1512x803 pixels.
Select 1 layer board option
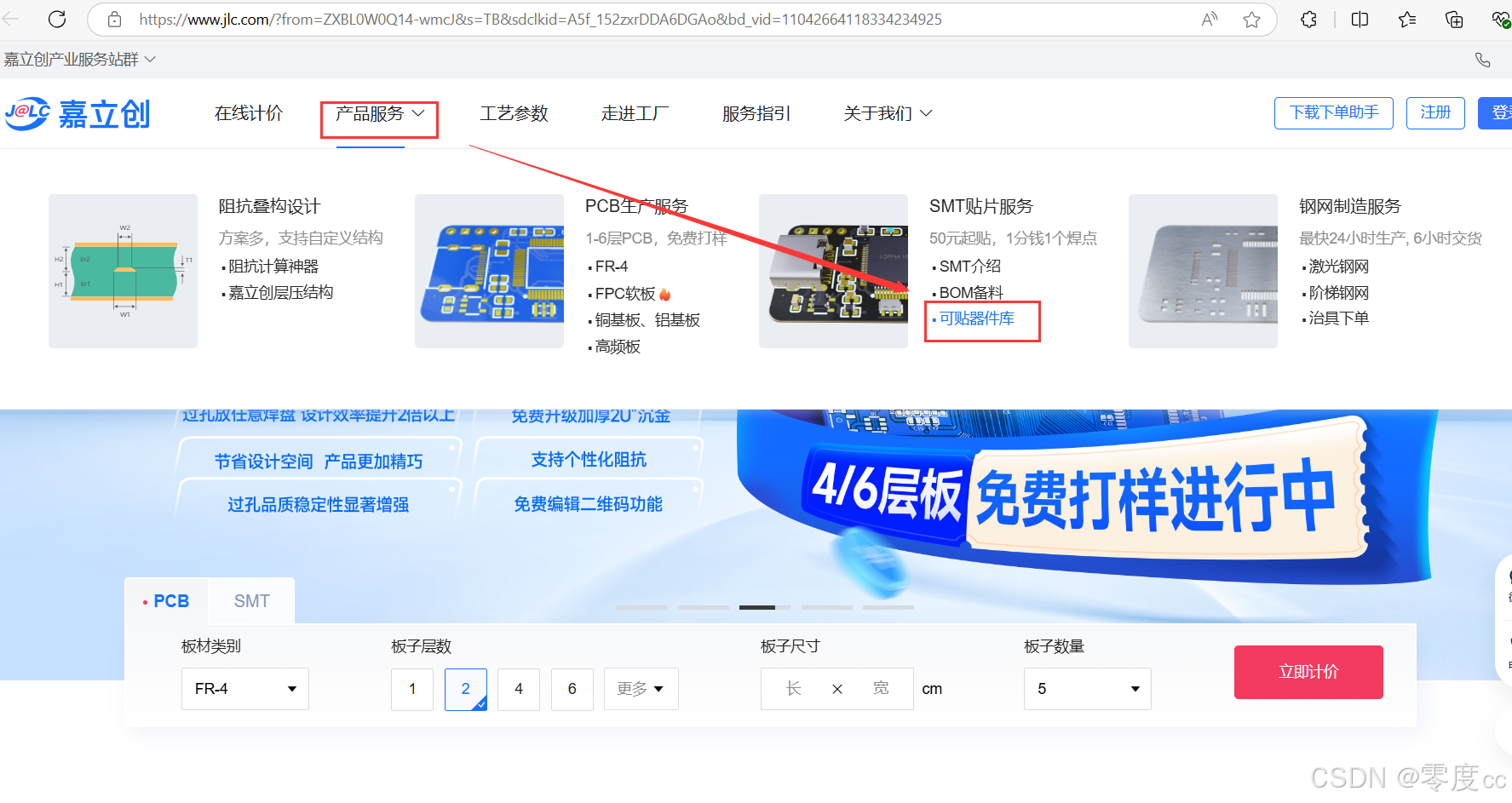[x=412, y=689]
